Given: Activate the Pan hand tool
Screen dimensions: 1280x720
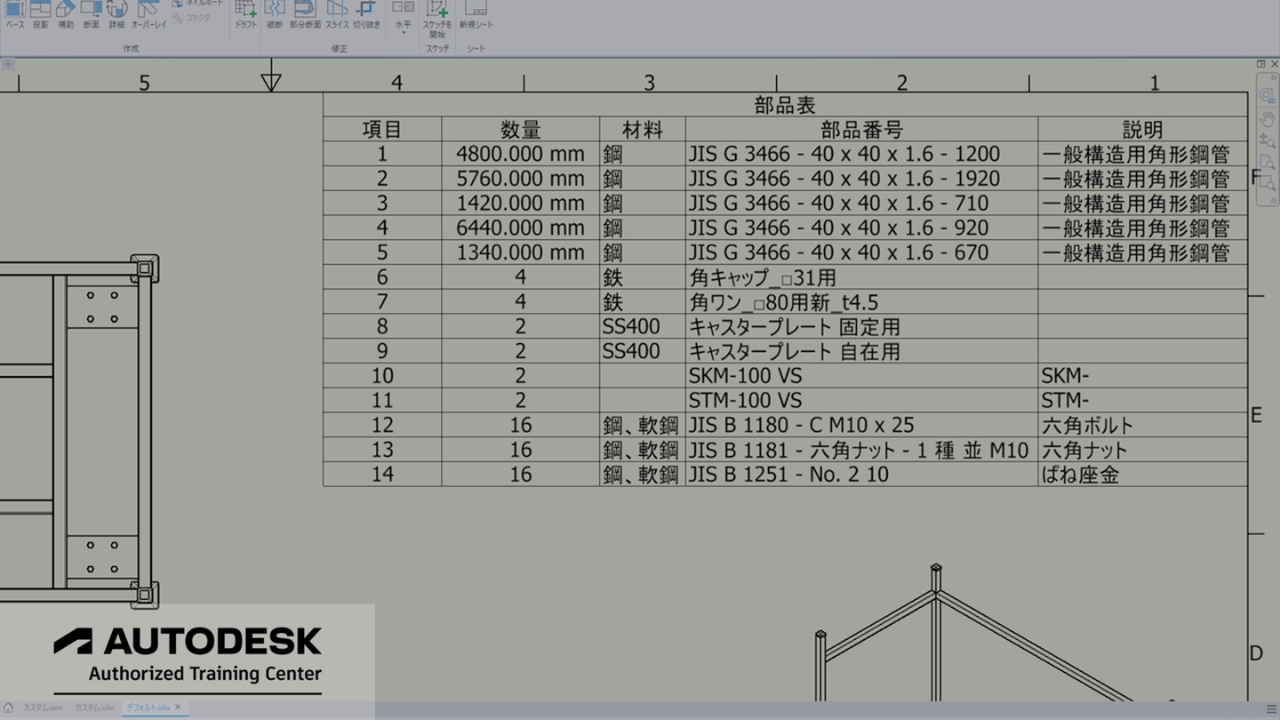Looking at the screenshot, I should click(1267, 119).
